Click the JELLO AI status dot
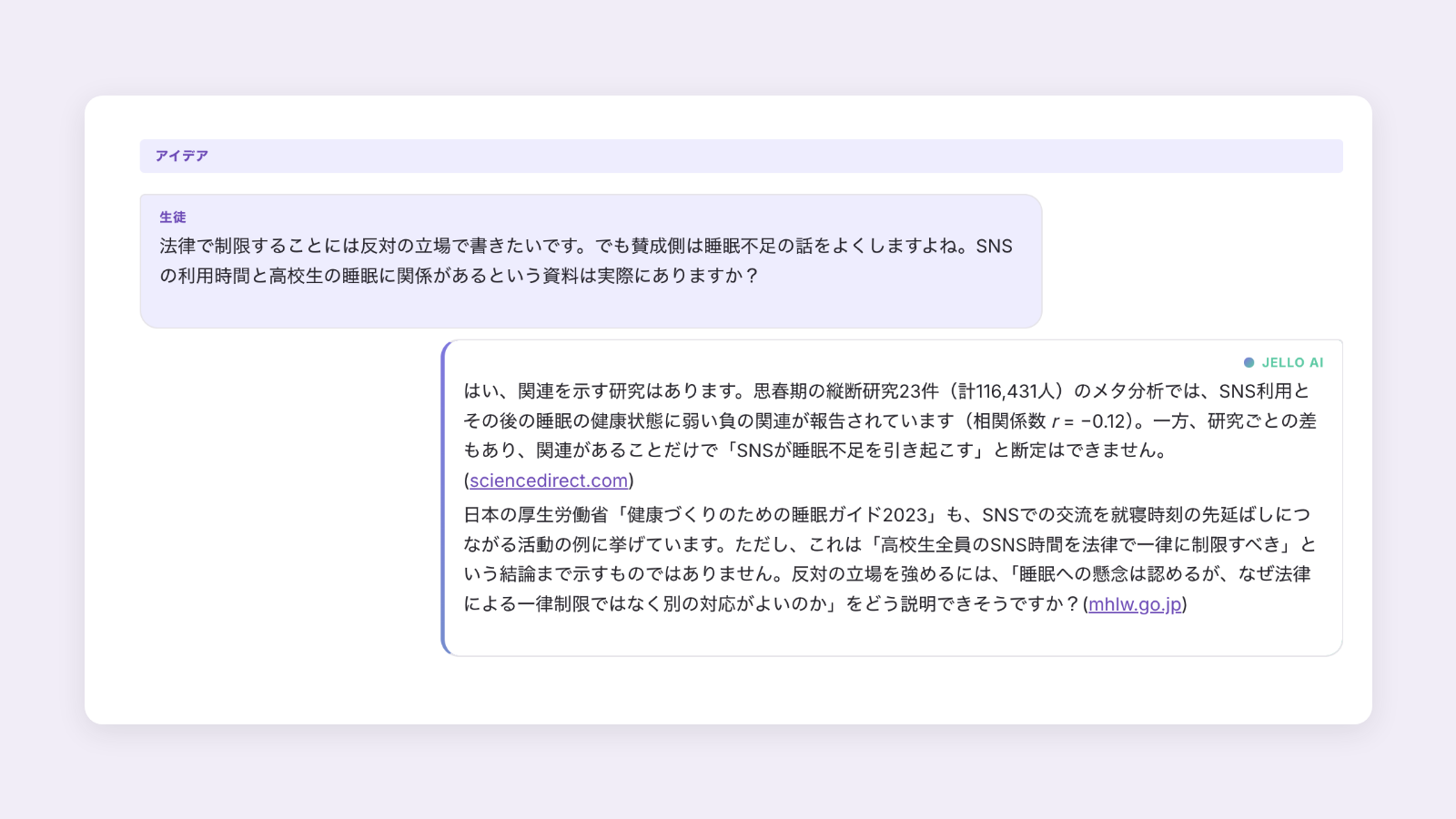 point(1249,362)
